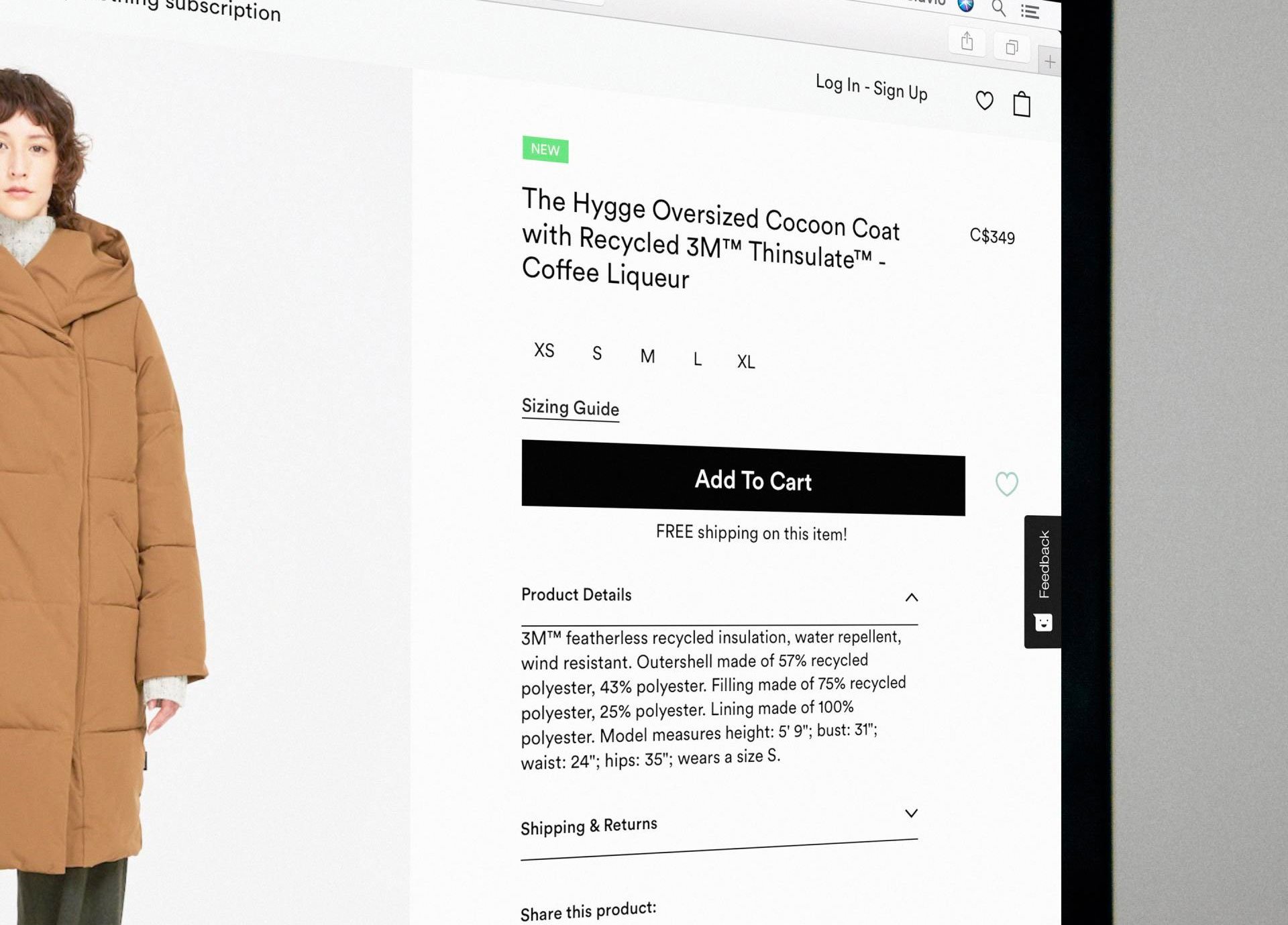Click the browser tab overview icon
This screenshot has width=1288, height=925.
(x=1012, y=47)
